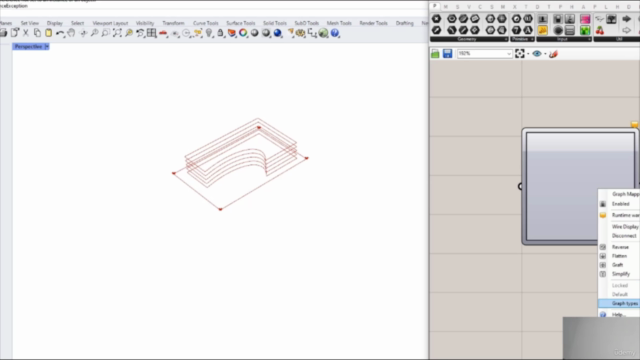The height and width of the screenshot is (360, 640).
Task: Choose Disconnect in the context menu
Action: [619, 236]
